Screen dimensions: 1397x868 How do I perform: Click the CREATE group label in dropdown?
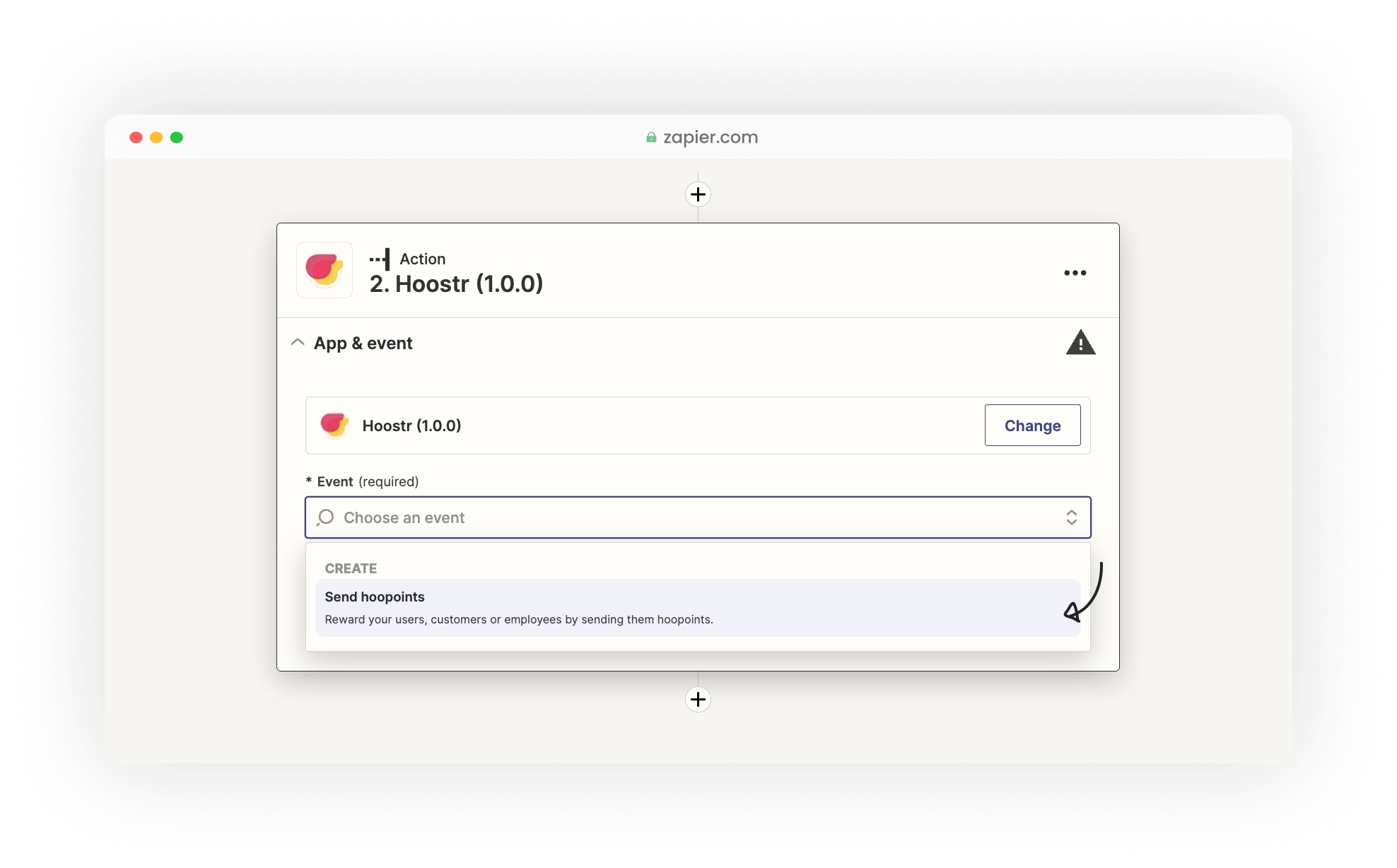[x=351, y=568]
